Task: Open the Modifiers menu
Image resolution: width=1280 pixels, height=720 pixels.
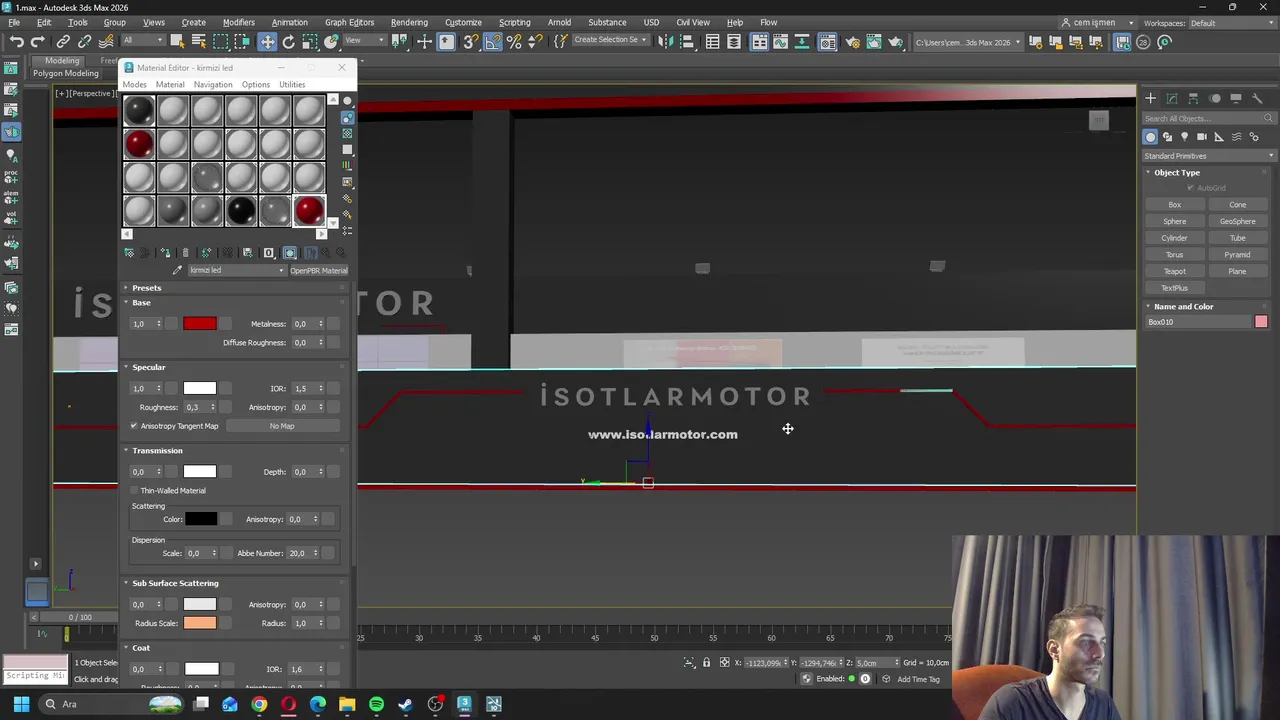Action: (238, 22)
